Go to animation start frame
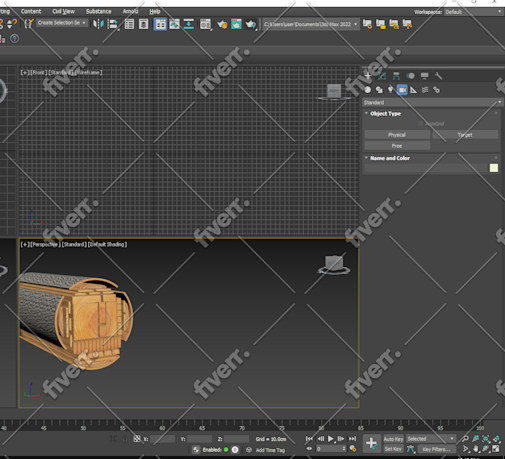This screenshot has width=505, height=459. pyautogui.click(x=309, y=439)
